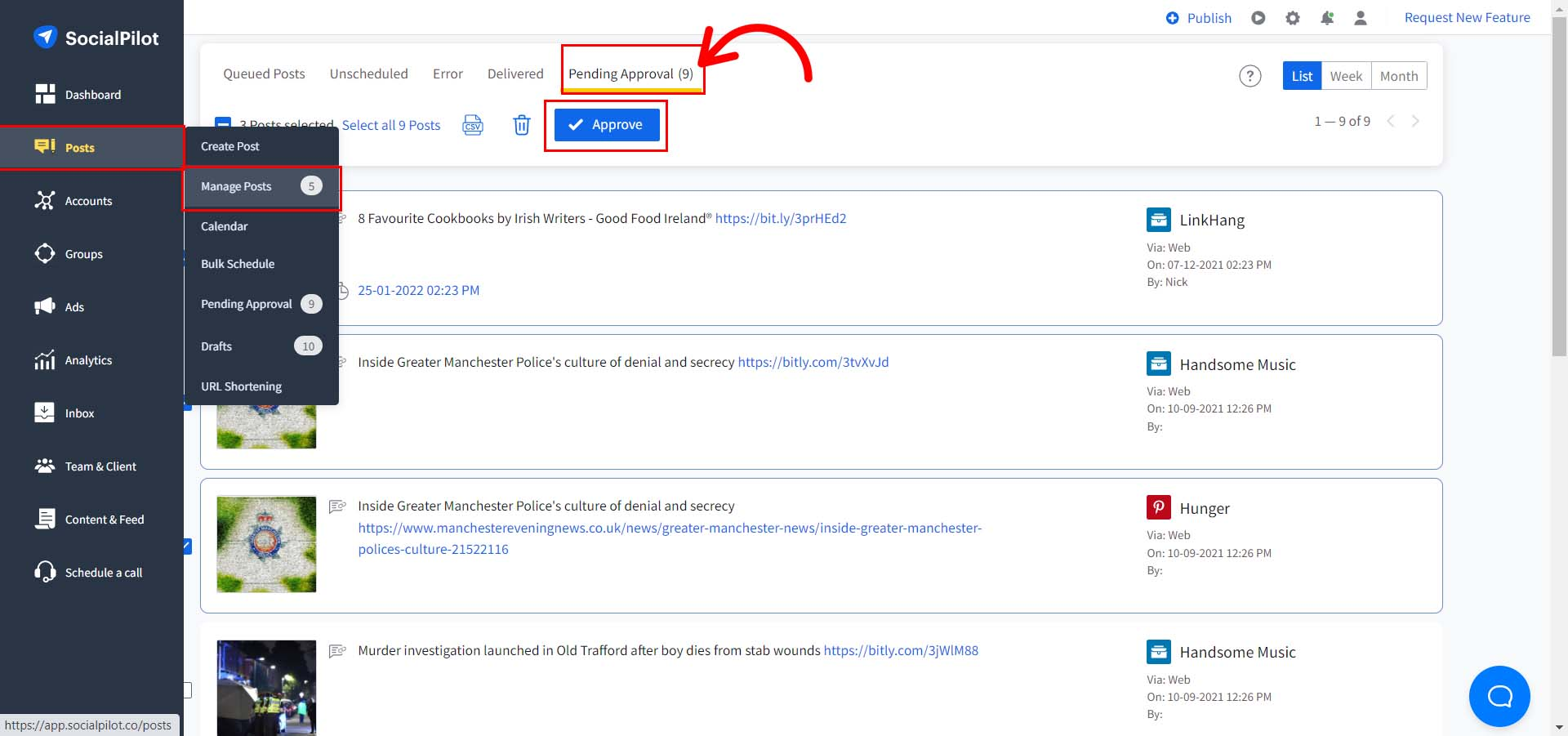Click the Hunger Pinterest account icon

click(x=1158, y=507)
